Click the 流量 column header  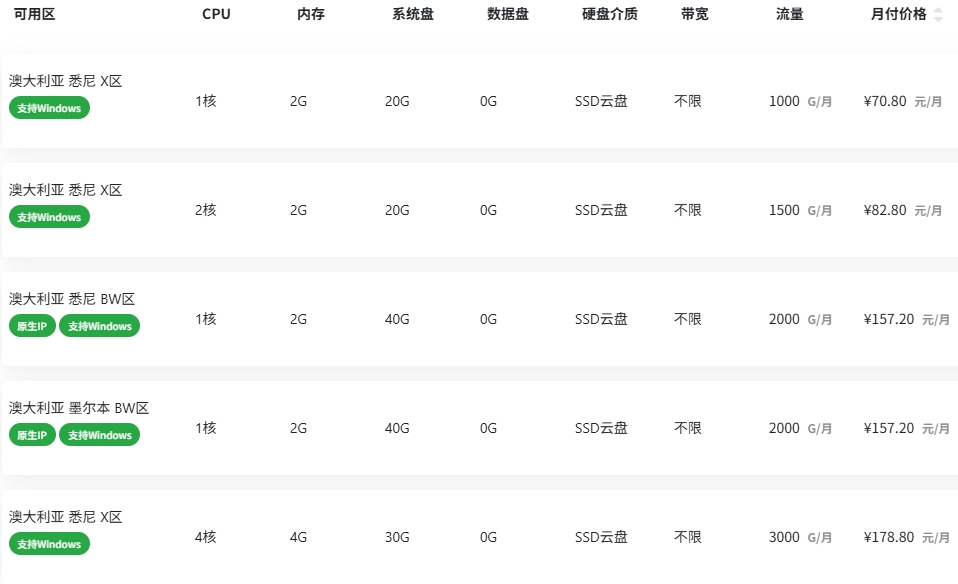(790, 15)
